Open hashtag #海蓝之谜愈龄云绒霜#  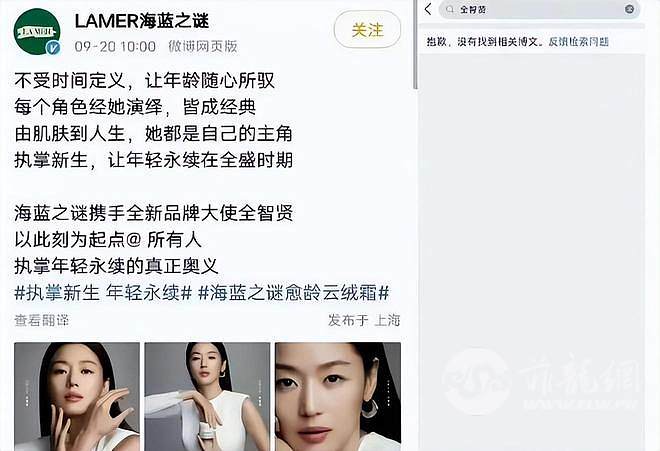[293, 293]
